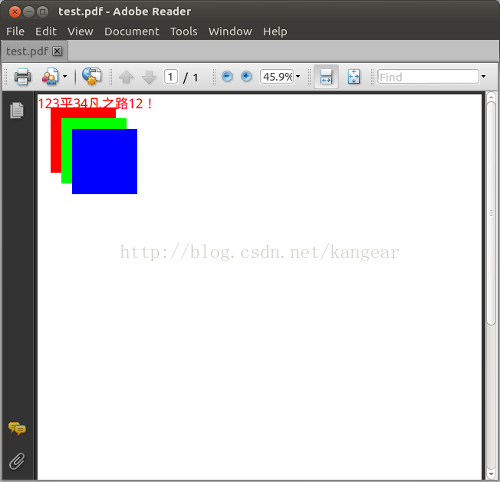Click the page number field showing 1
The image size is (500, 482).
(171, 77)
